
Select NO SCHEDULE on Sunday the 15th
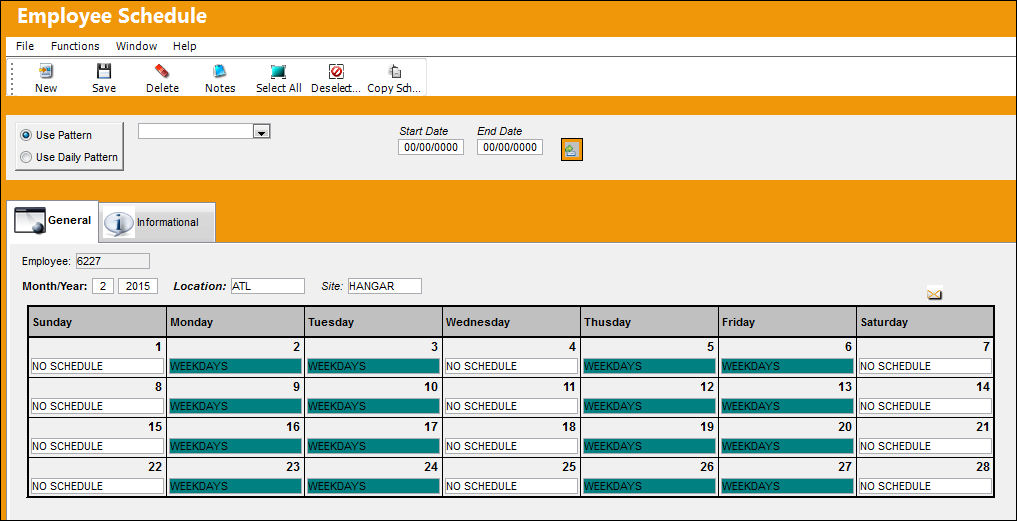point(97,446)
